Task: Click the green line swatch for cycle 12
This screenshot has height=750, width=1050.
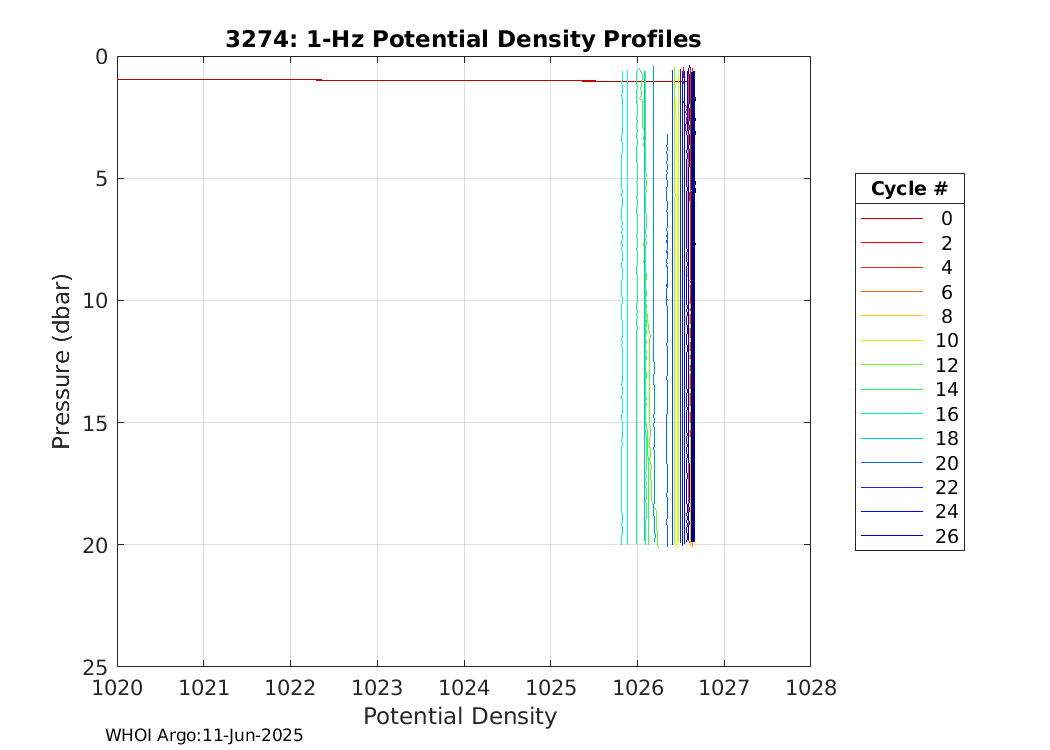Action: coord(892,365)
